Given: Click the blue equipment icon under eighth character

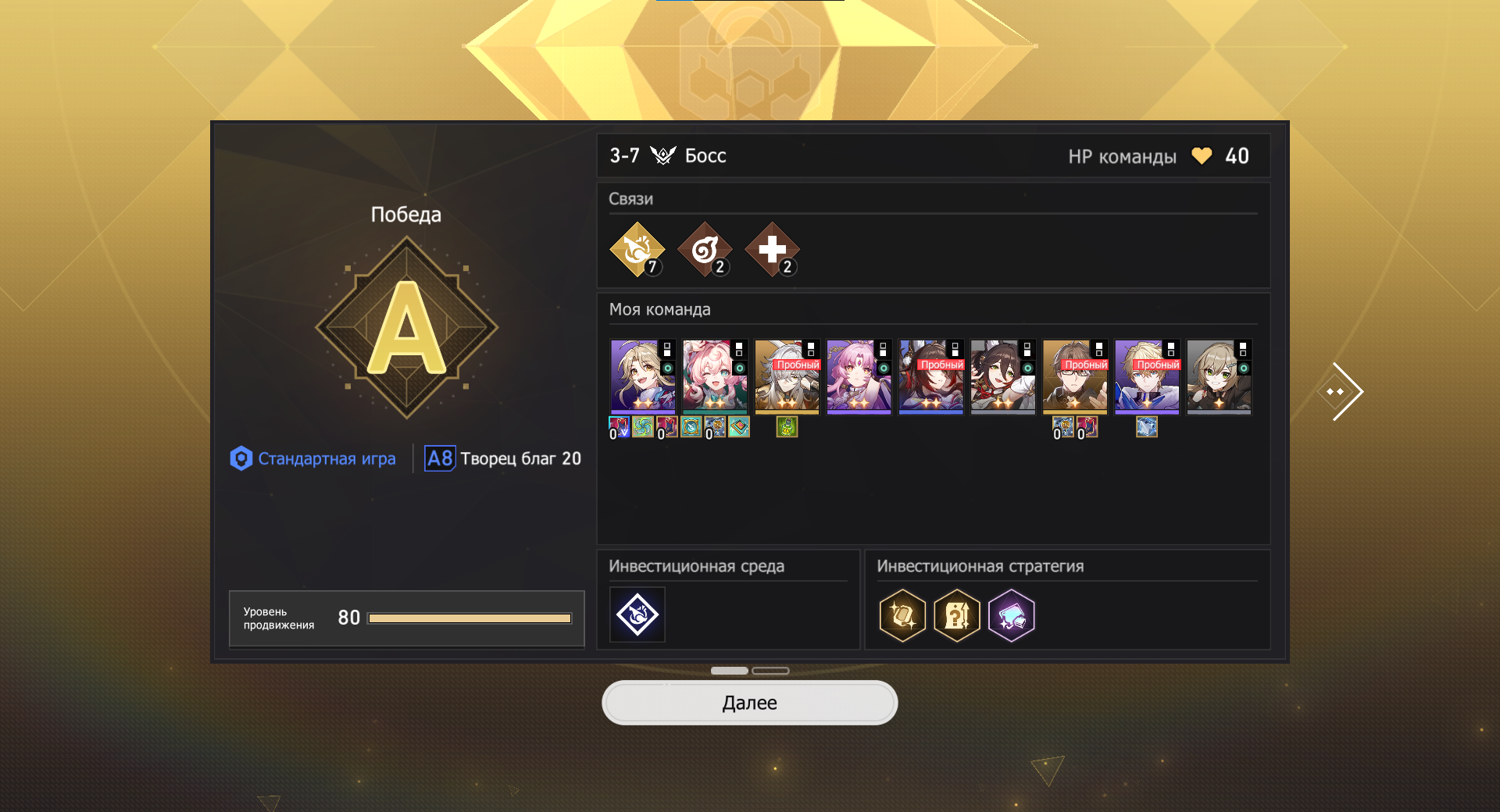Looking at the screenshot, I should (x=1146, y=427).
